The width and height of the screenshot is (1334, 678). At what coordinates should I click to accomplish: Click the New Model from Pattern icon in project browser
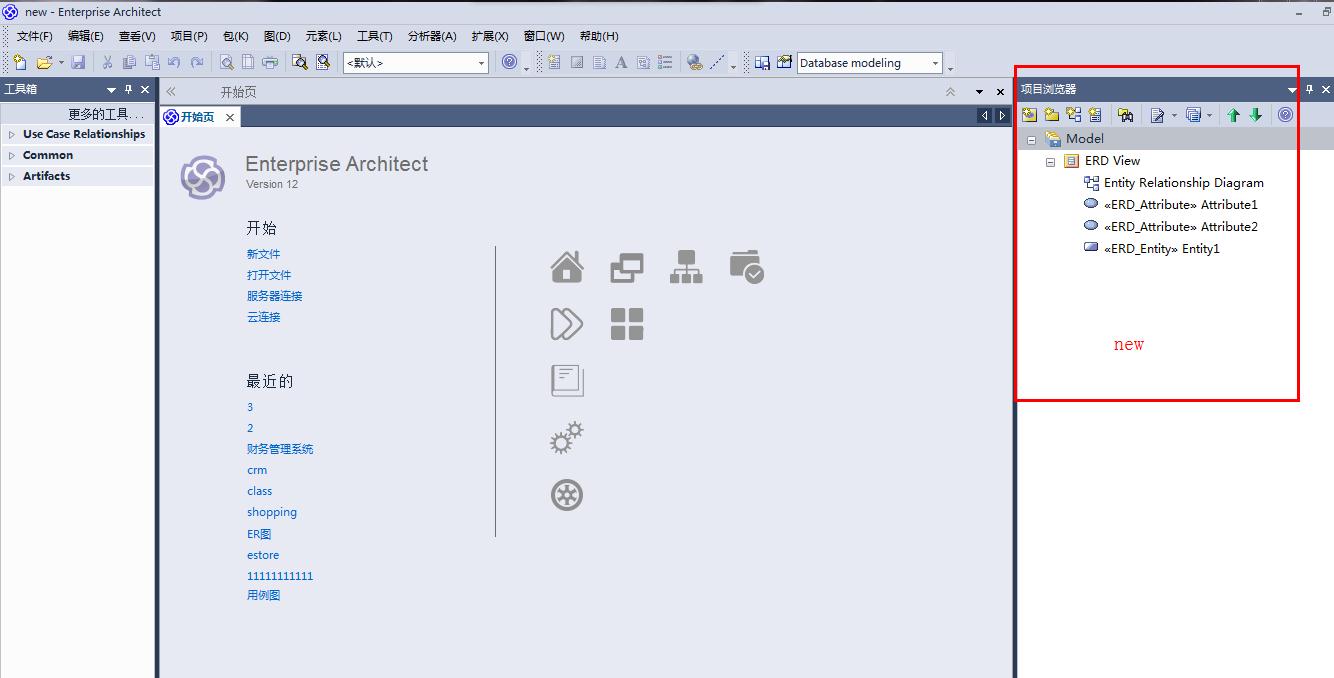pos(1029,115)
